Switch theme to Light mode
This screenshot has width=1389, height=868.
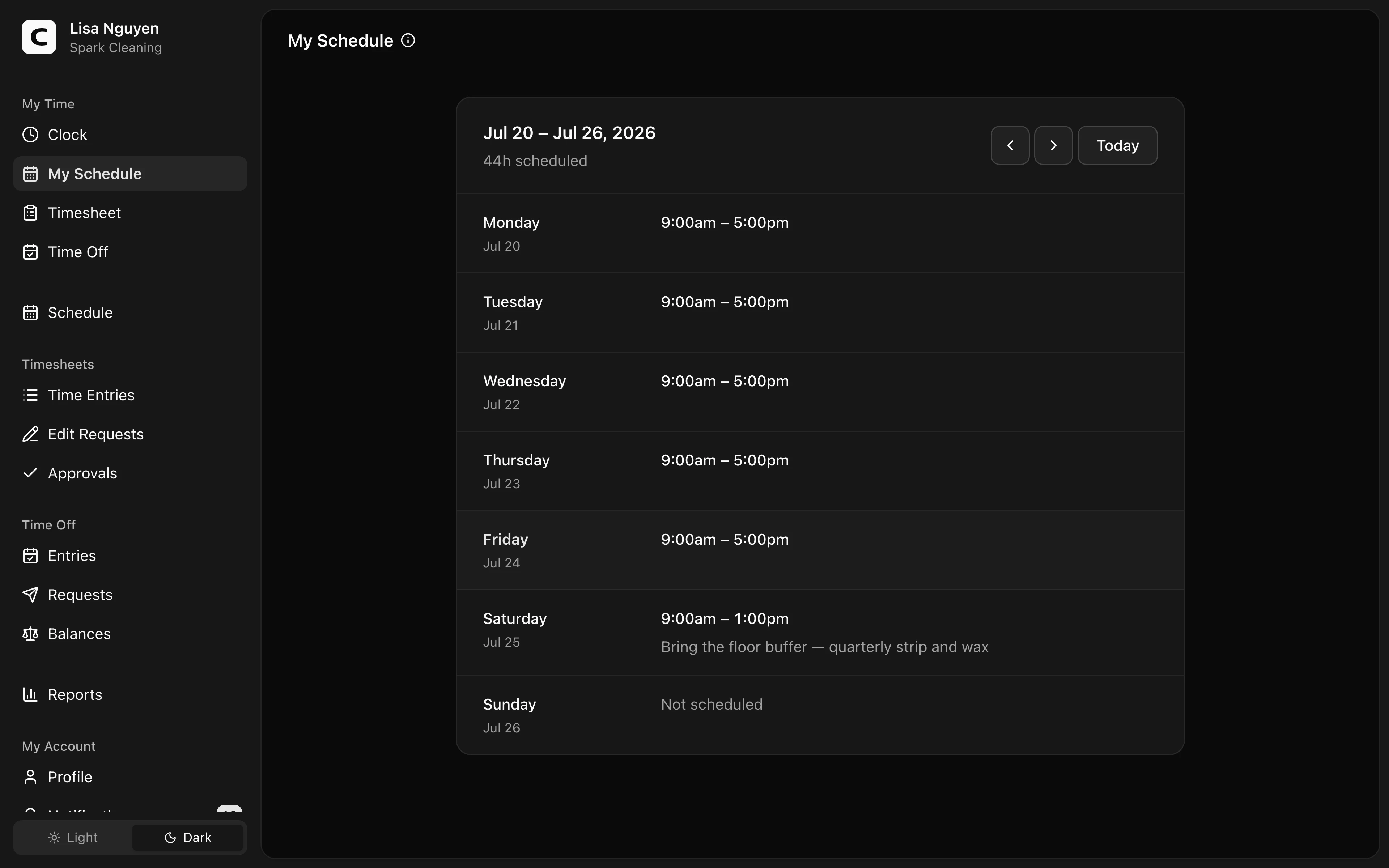[x=73, y=838]
